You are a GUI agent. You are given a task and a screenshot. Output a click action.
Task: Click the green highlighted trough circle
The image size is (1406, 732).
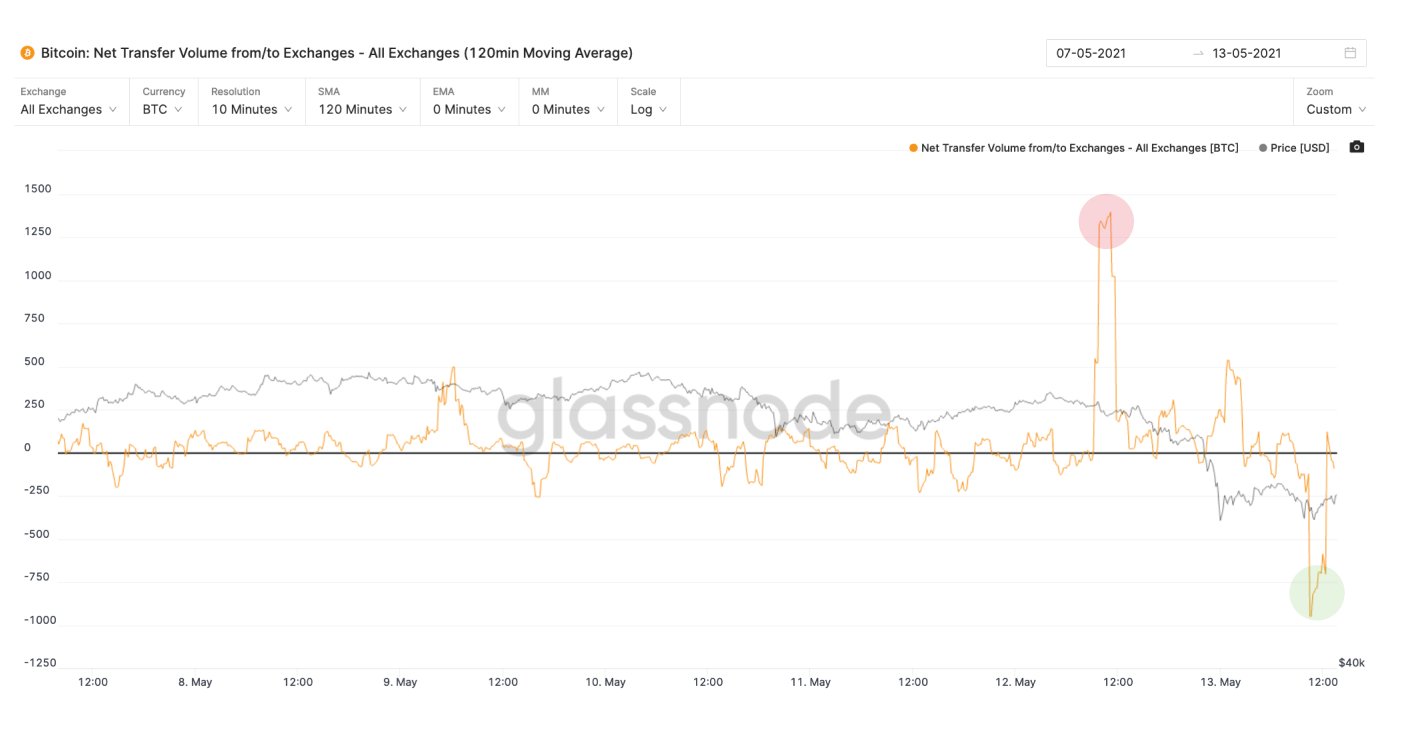(x=1316, y=592)
